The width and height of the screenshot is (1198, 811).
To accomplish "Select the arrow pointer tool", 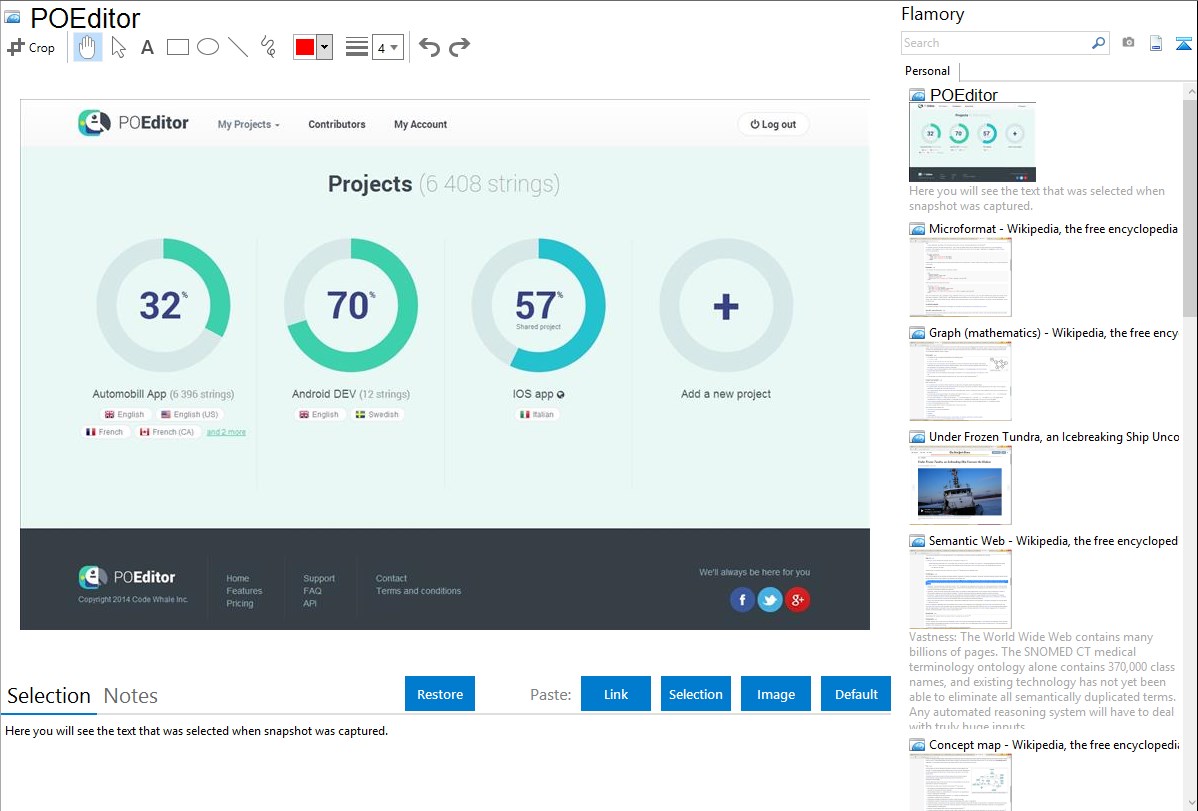I will (x=118, y=47).
